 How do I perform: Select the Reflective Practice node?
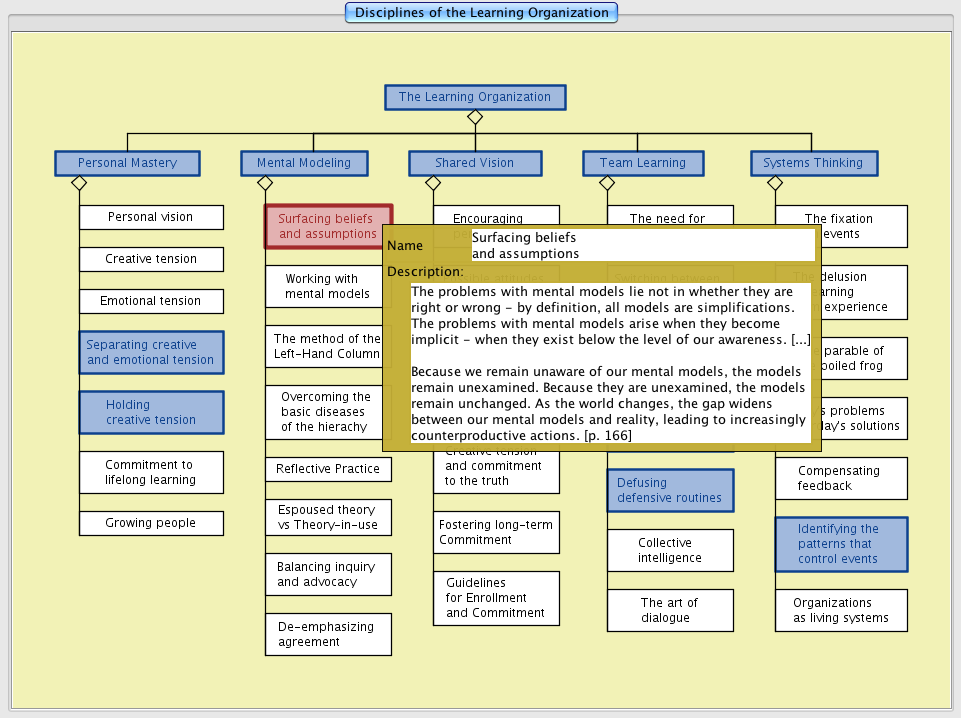coord(328,469)
